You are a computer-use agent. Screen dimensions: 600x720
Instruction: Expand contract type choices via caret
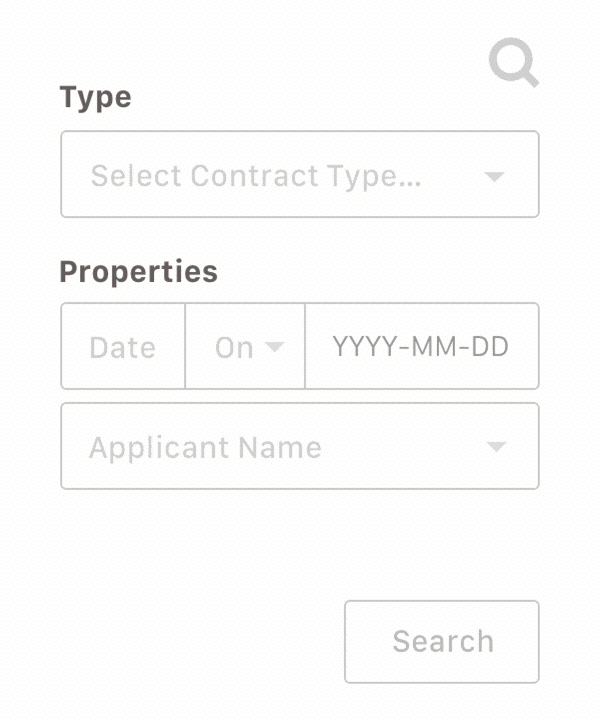494,176
